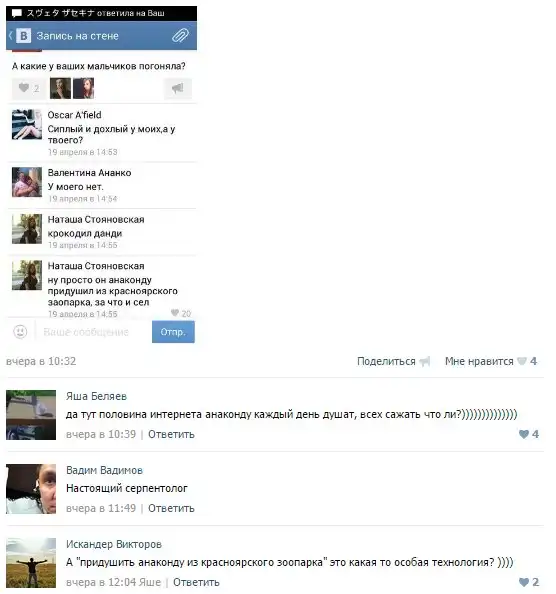Image resolution: width=556 pixels, height=594 pixels.
Task: Open Искандер Викторов's avatar picture
Action: [31, 563]
